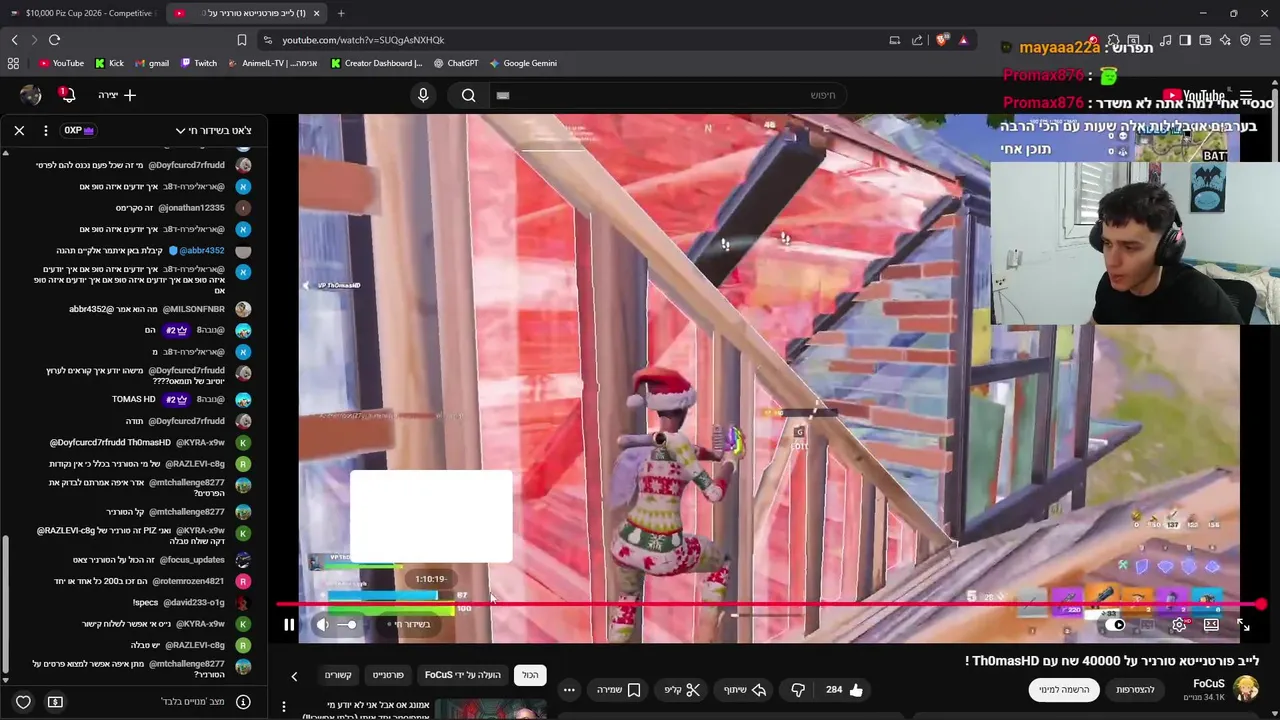Open a new browser tab
1280x720 pixels.
[x=341, y=13]
